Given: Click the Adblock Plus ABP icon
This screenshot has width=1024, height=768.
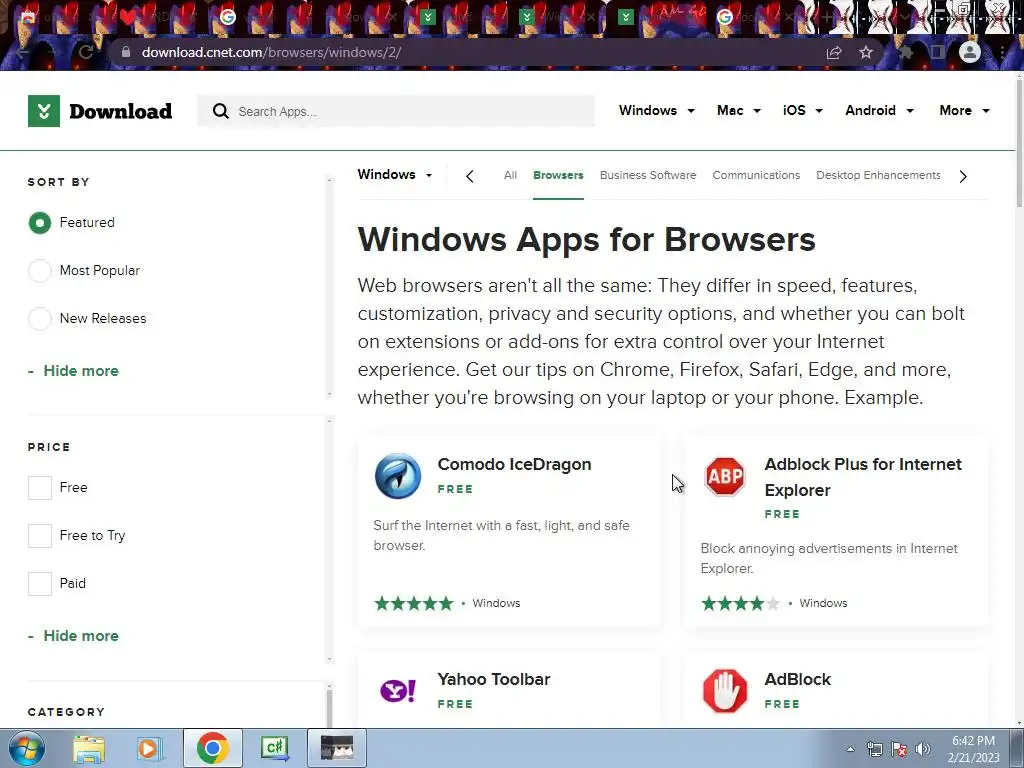Looking at the screenshot, I should tap(725, 476).
